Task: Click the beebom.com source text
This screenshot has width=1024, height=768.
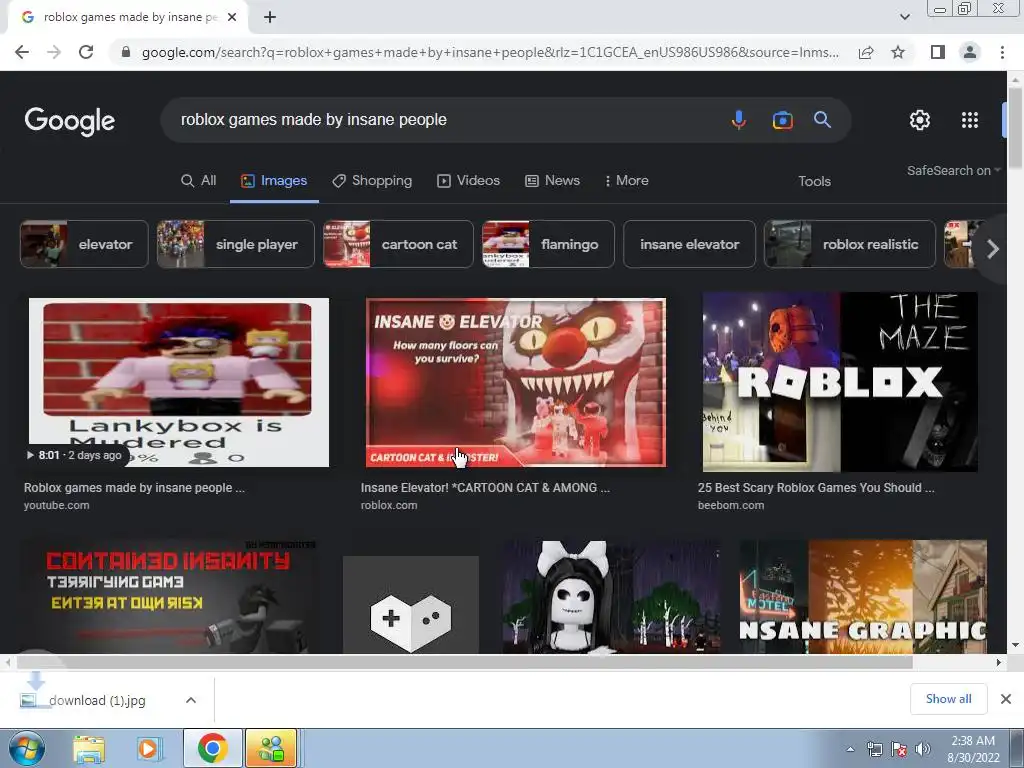Action: 731,505
